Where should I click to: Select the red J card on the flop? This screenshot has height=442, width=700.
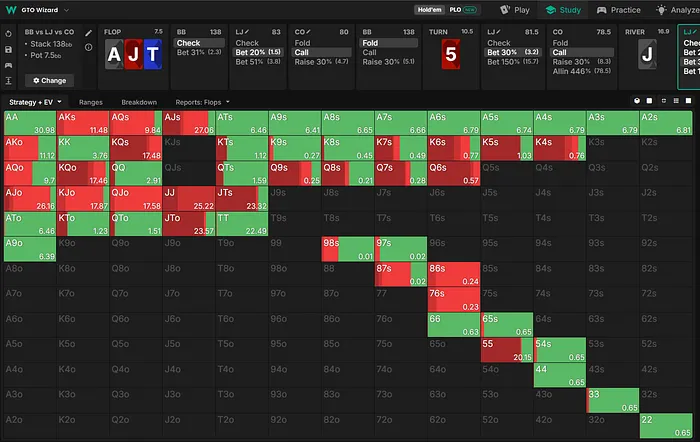133,54
